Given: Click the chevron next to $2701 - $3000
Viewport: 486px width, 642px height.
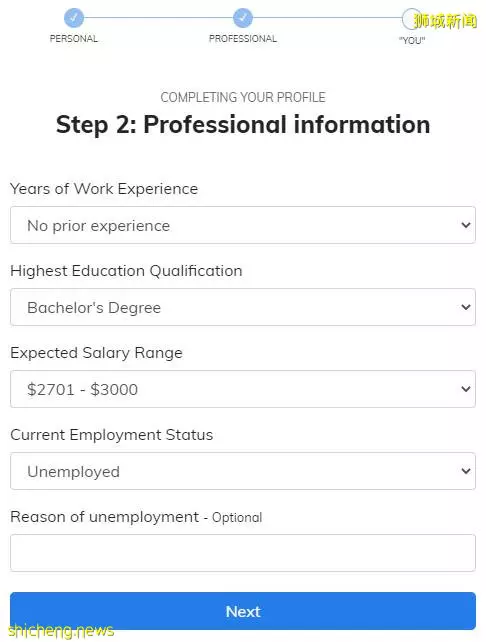Looking at the screenshot, I should 466,389.
